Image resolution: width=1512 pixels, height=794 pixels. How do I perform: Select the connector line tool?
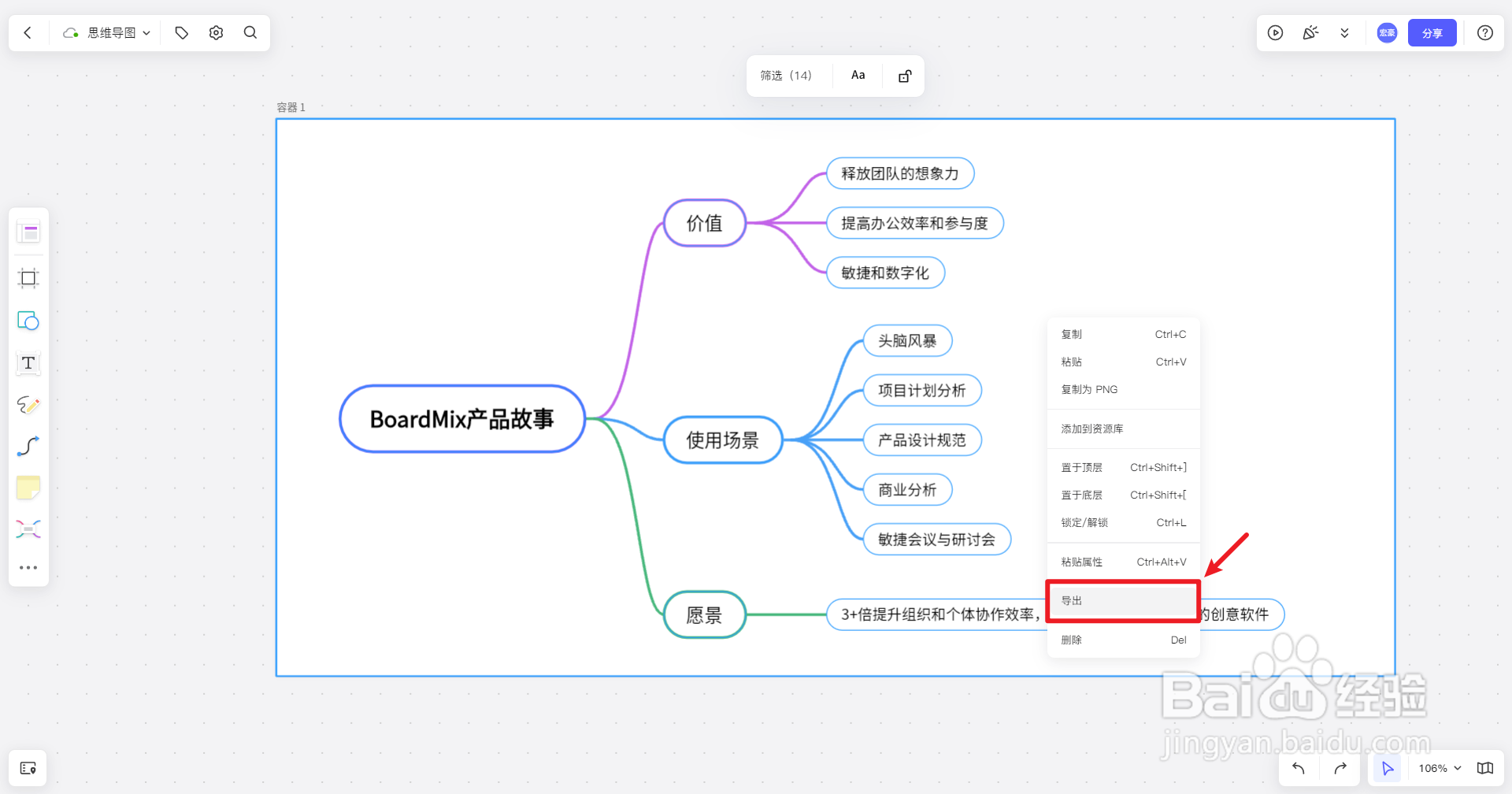[x=28, y=447]
